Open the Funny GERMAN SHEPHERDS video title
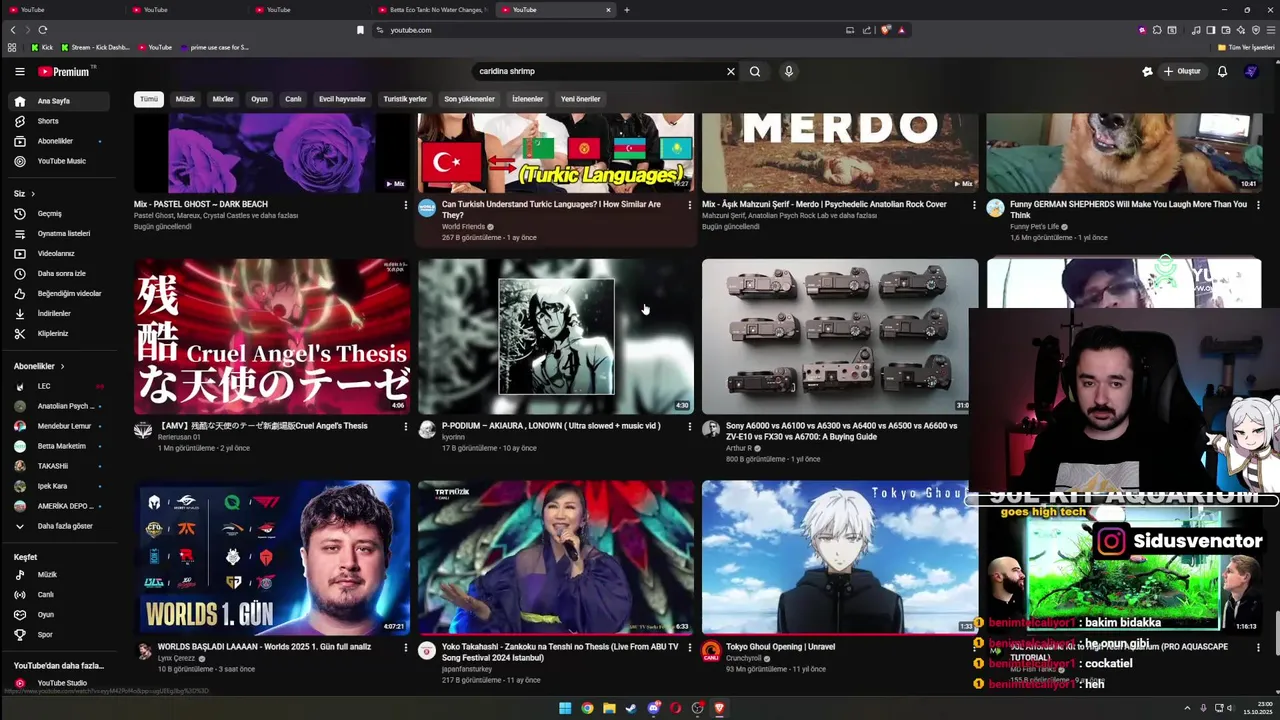This screenshot has height=720, width=1280. 1128,209
